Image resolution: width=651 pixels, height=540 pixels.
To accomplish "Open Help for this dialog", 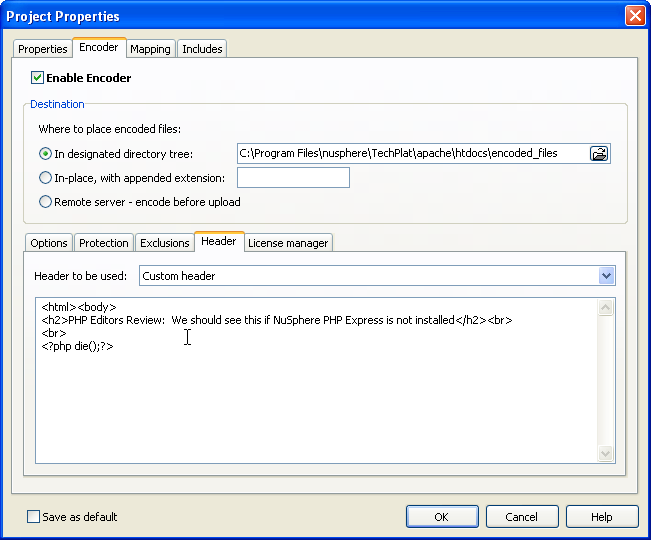I will click(601, 517).
